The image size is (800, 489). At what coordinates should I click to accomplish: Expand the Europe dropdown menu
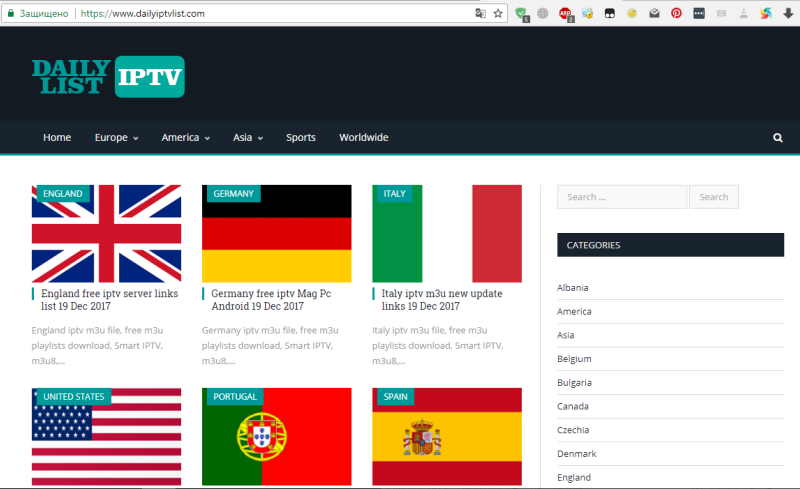click(116, 137)
